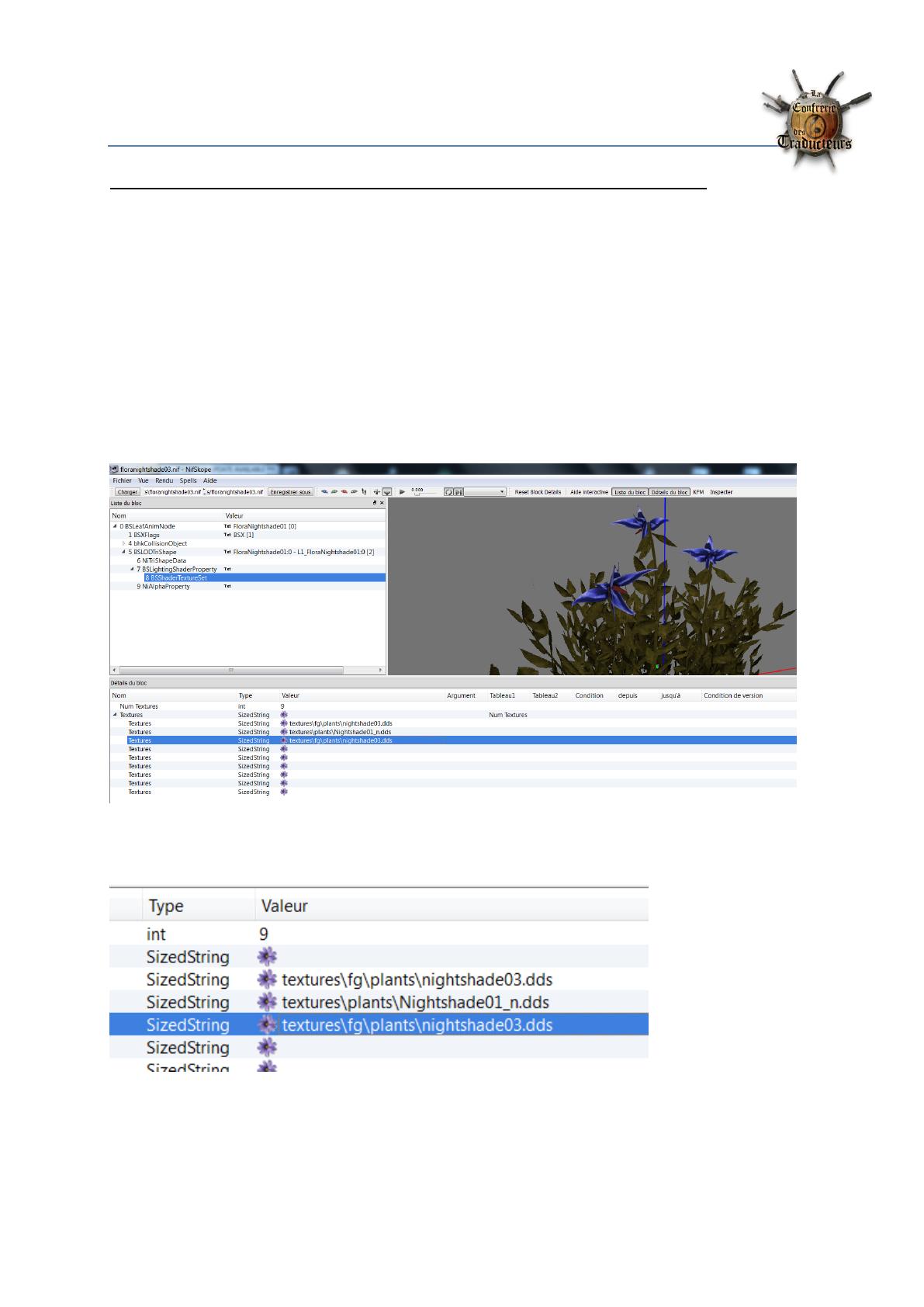
Task: Click the flower icon on the last Textures row
Action: [284, 792]
